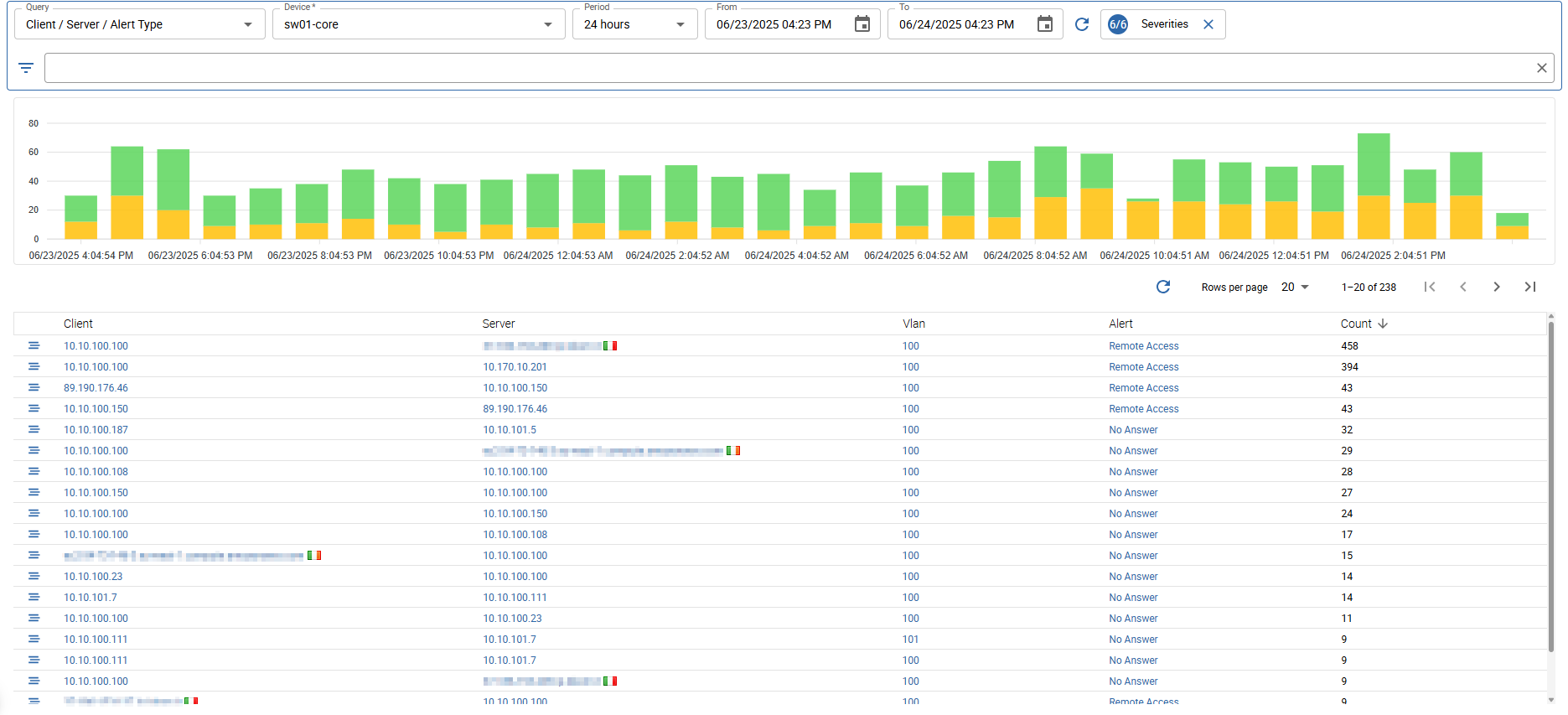Image resolution: width=1568 pixels, height=715 pixels.
Task: Go to the first page of results
Action: coord(1430,287)
